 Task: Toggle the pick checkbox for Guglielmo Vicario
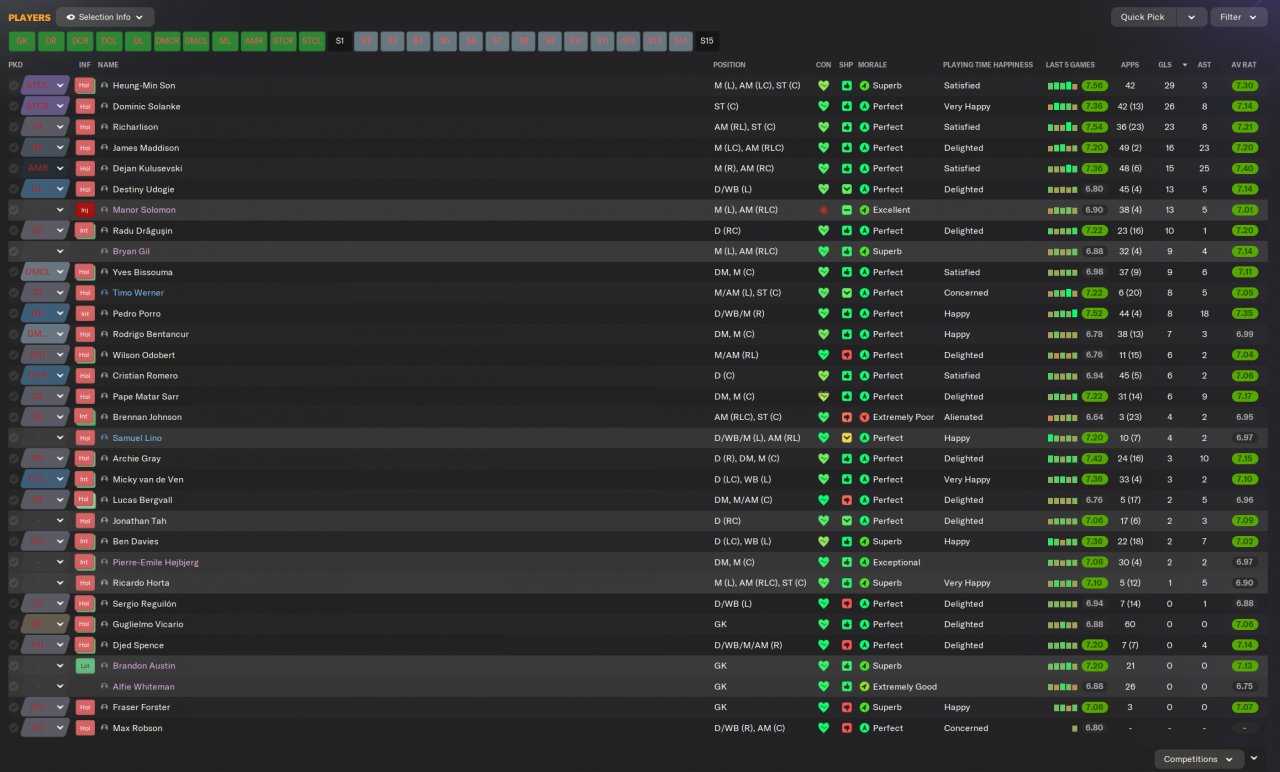(x=14, y=625)
